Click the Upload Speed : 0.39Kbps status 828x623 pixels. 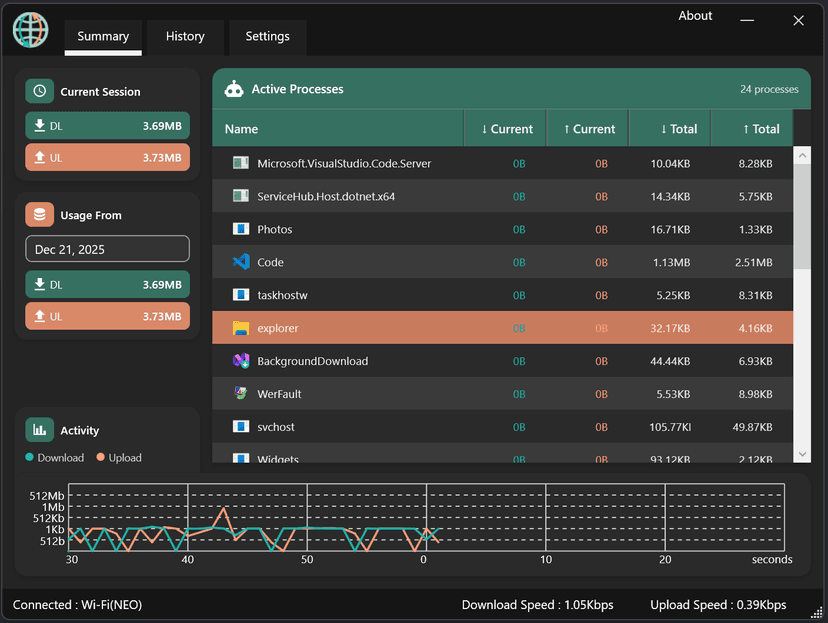tap(718, 605)
